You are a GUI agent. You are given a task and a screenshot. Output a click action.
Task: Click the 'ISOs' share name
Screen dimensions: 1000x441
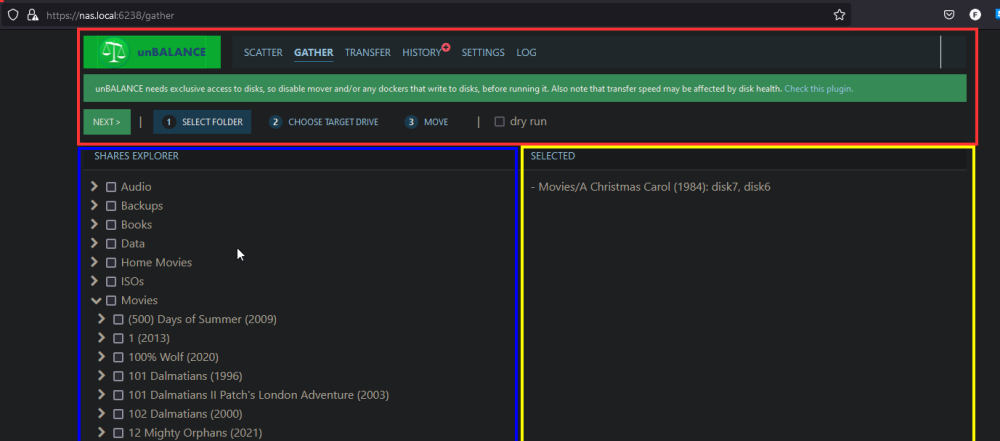tap(133, 281)
